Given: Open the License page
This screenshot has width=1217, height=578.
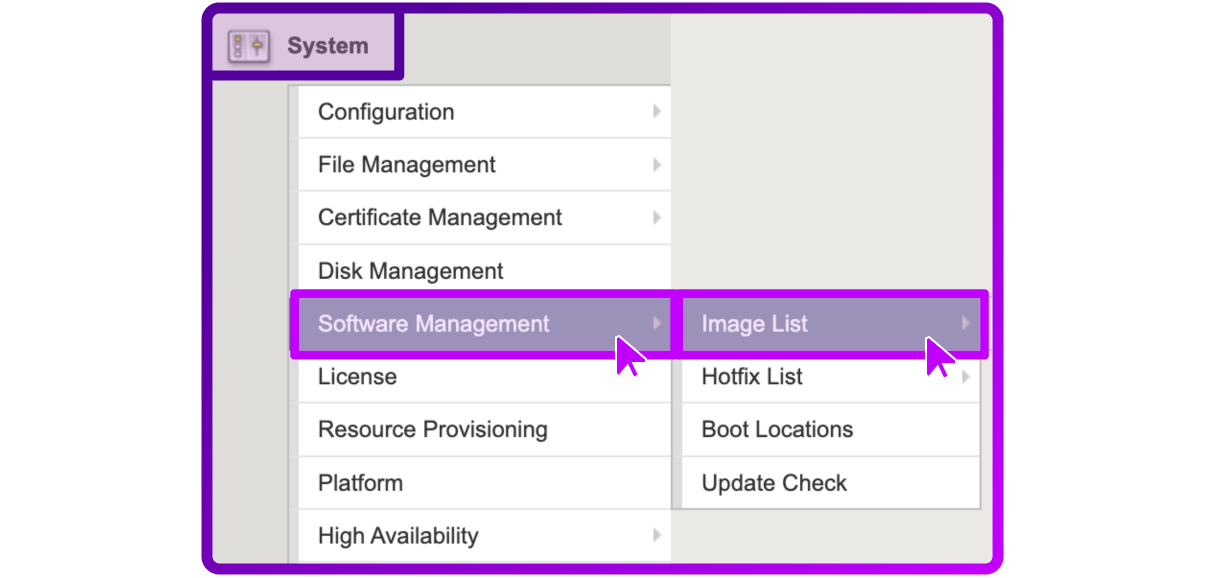Looking at the screenshot, I should click(484, 377).
